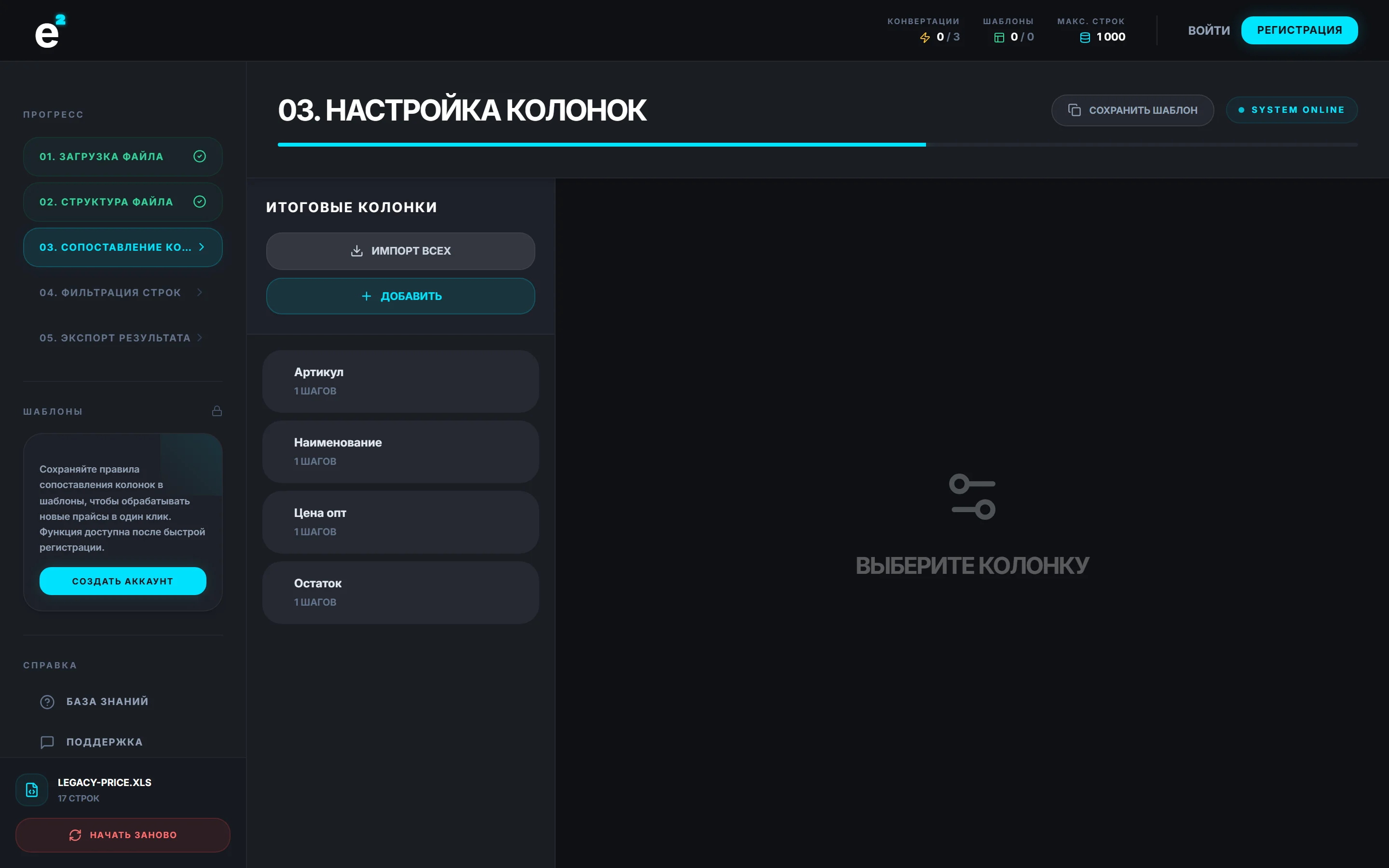Image resolution: width=1389 pixels, height=868 pixels.
Task: Go to step 01. Загрузка файла
Action: pos(123,156)
